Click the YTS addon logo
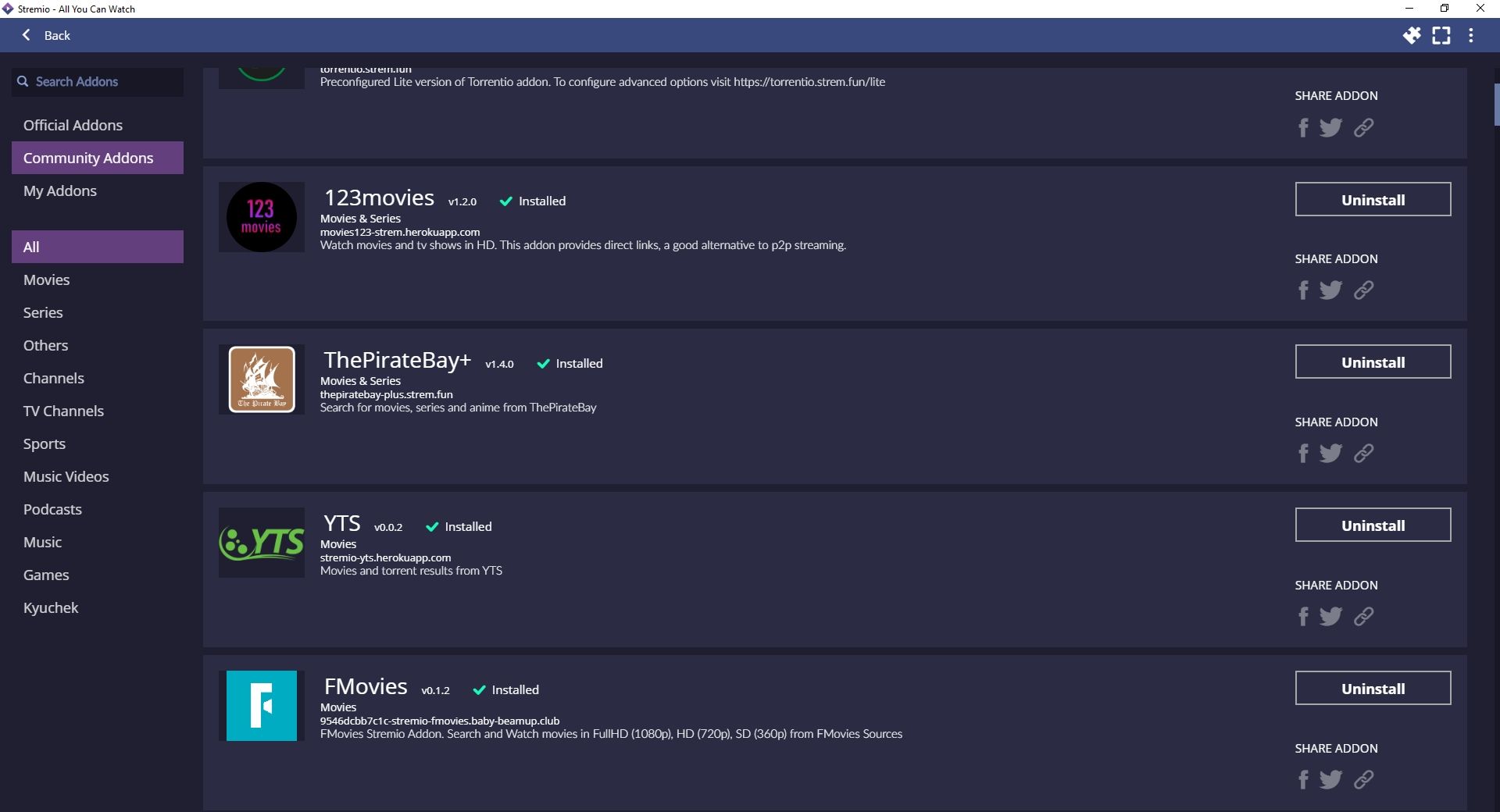The width and height of the screenshot is (1500, 812). click(261, 543)
